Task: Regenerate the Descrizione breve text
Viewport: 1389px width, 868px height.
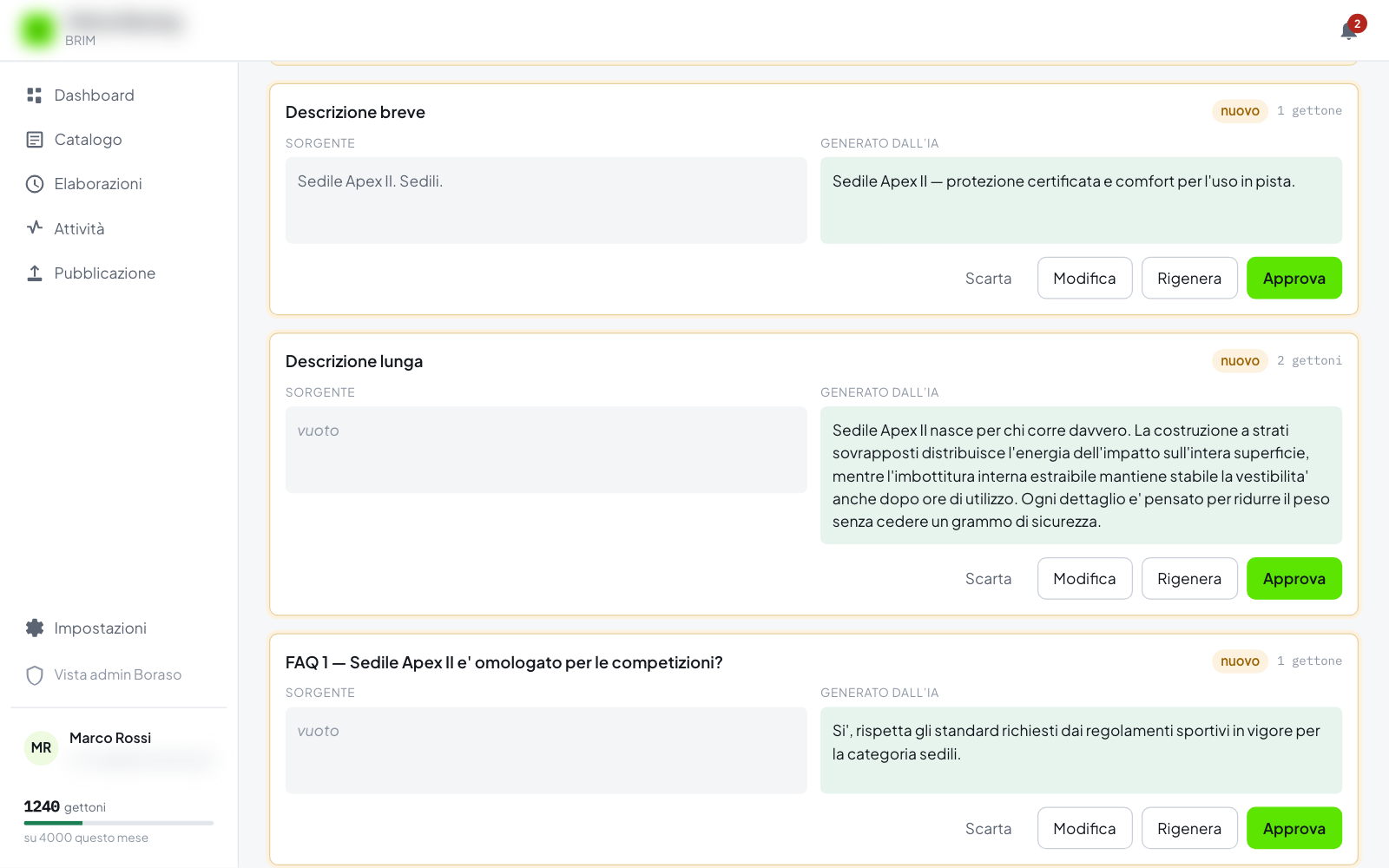Action: 1189,279
